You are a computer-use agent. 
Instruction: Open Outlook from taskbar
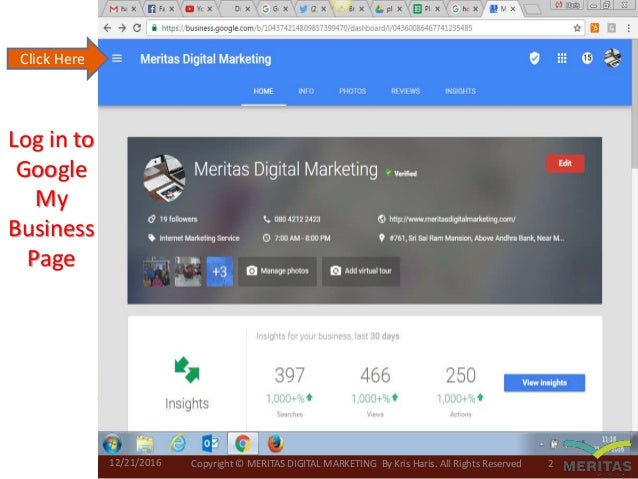point(210,444)
